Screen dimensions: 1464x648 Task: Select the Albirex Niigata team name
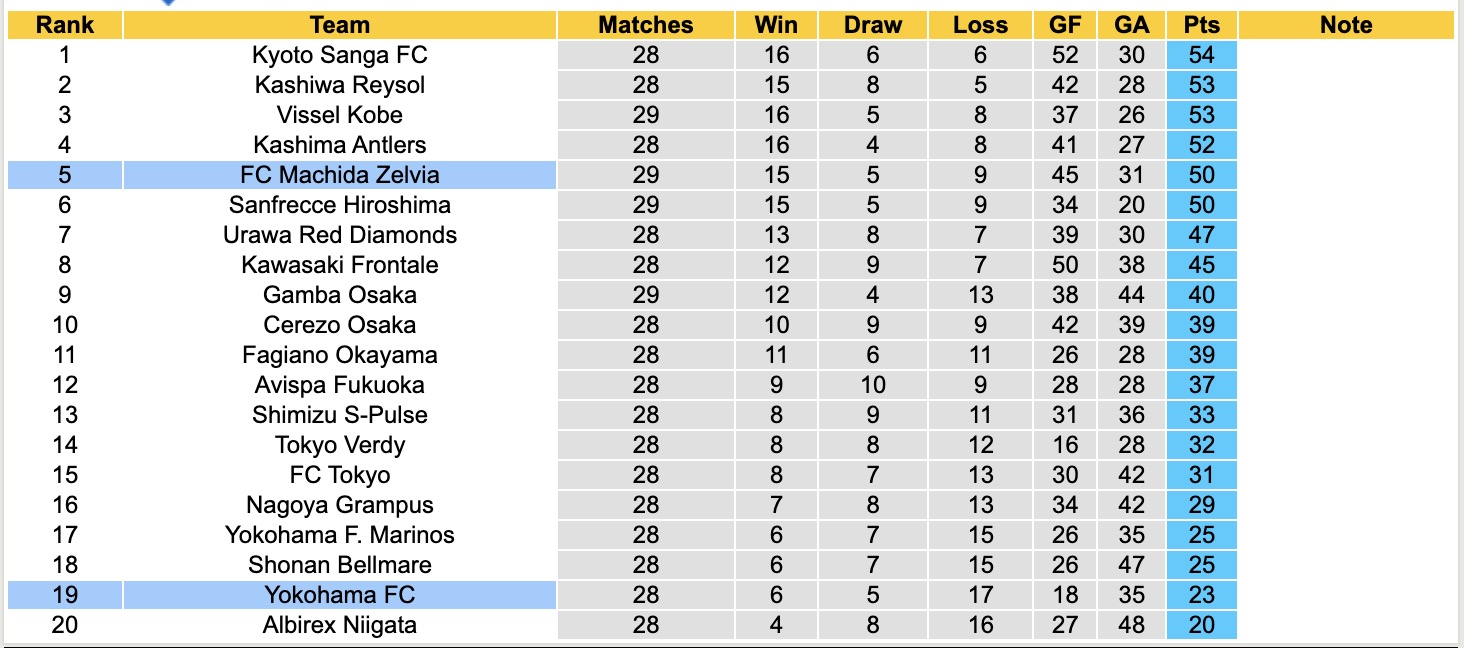click(x=340, y=625)
